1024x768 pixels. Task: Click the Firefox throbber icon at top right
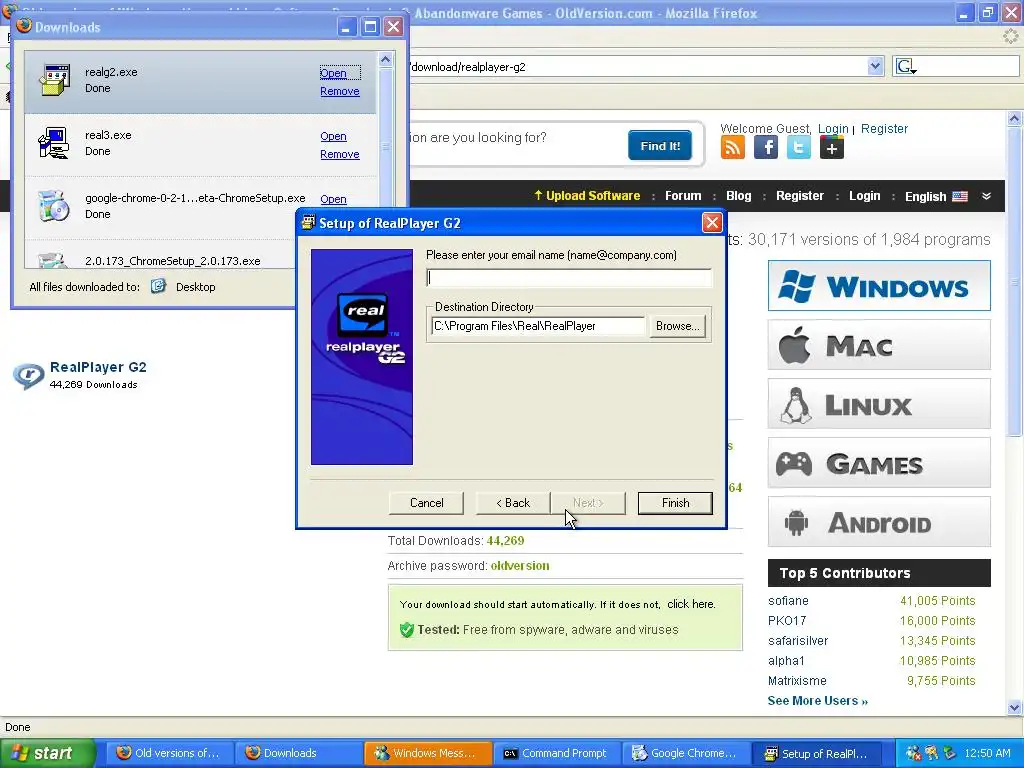[1010, 36]
